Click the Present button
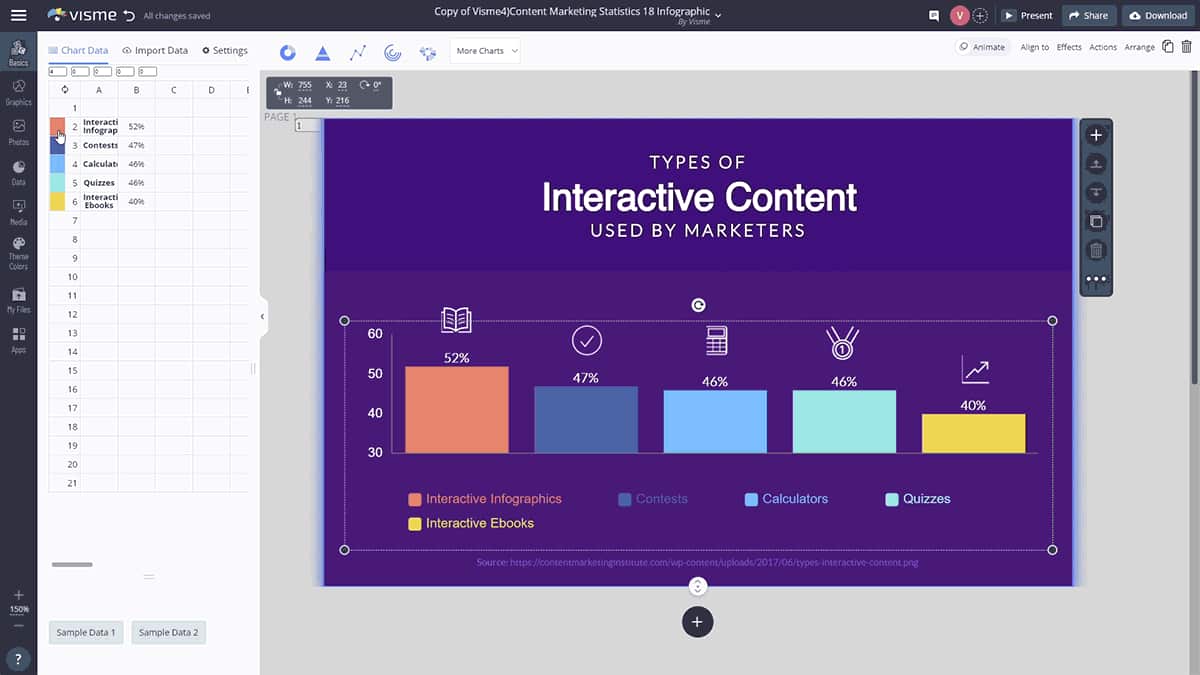The width and height of the screenshot is (1200, 675). [1027, 15]
